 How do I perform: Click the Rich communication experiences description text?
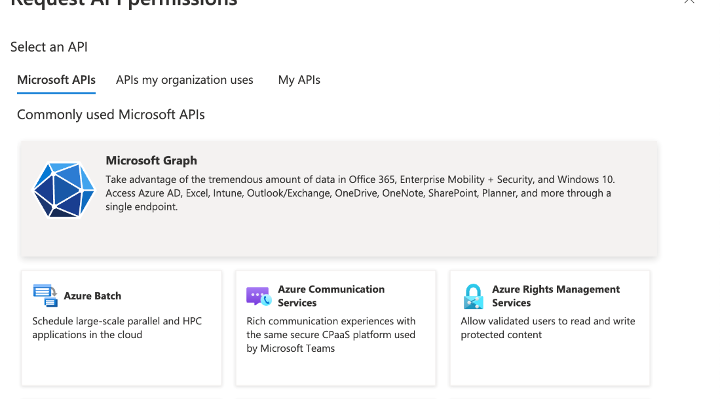331,335
